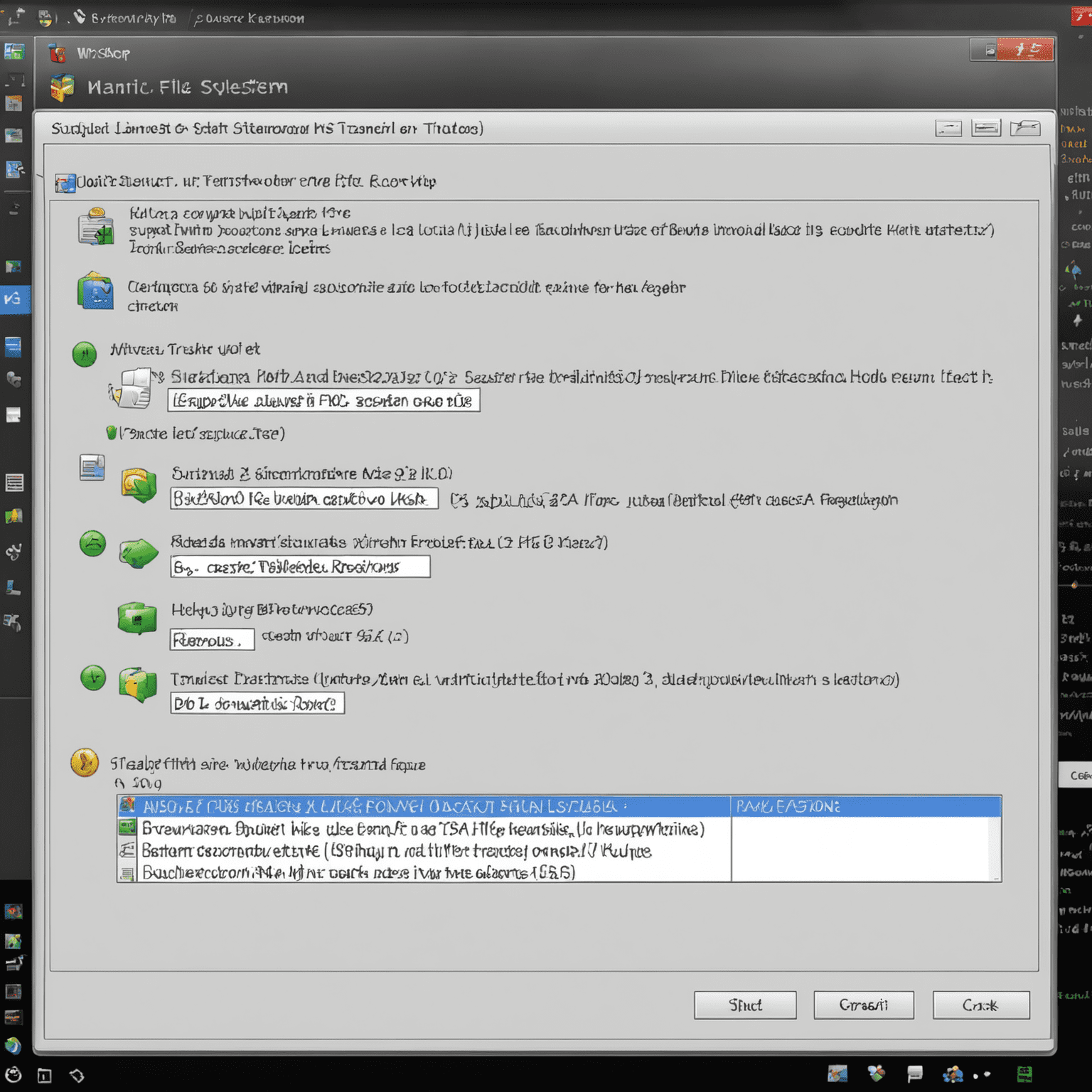
Task: Select the green arrow icon in Rdeada row
Action: 139,553
